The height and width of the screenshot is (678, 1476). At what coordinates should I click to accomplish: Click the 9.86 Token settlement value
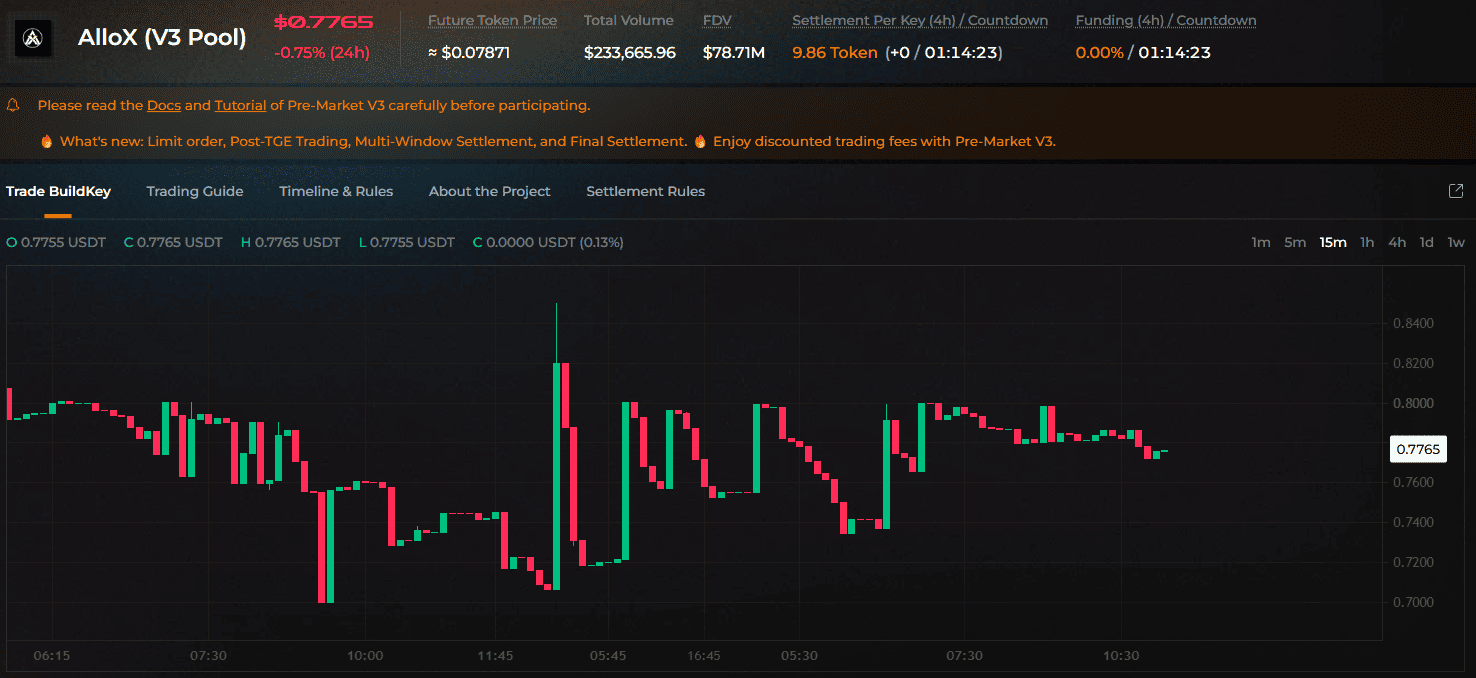pyautogui.click(x=835, y=52)
